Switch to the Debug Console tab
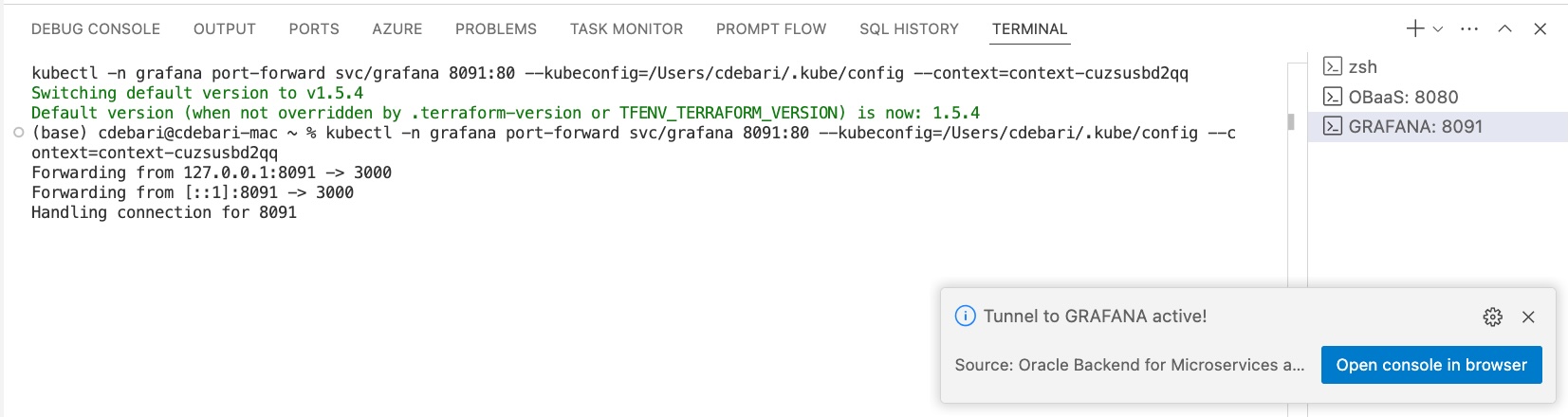 pos(96,29)
